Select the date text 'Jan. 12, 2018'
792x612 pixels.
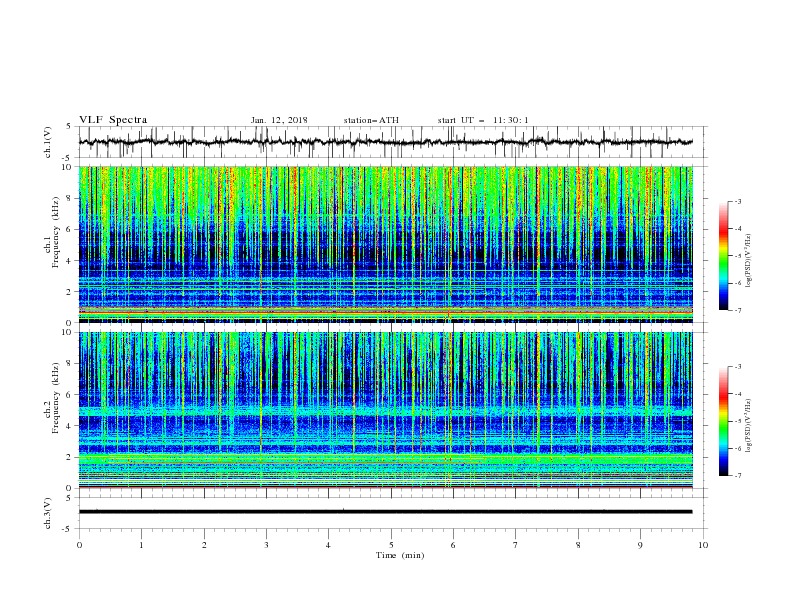coord(279,120)
